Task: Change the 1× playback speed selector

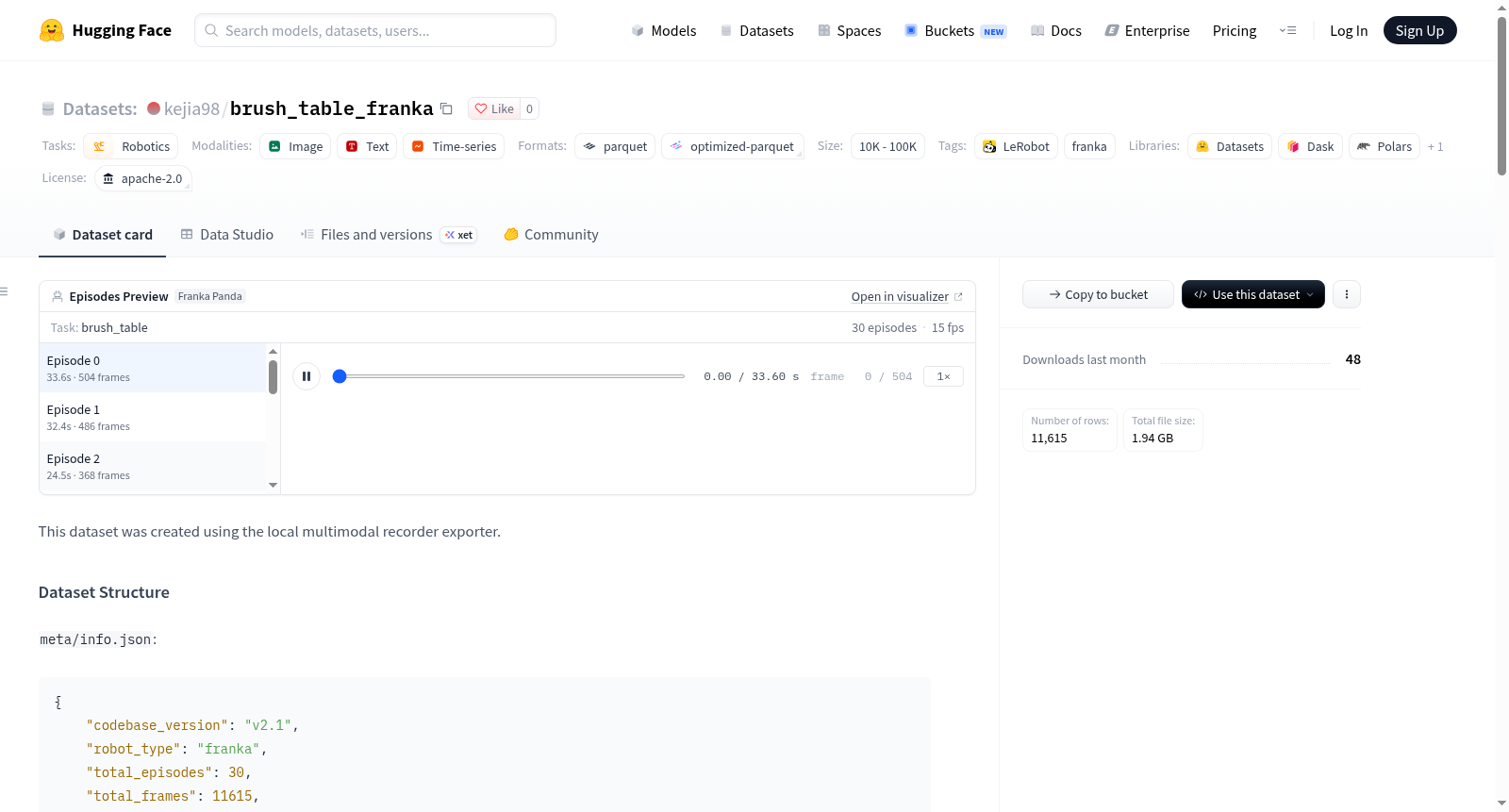Action: coord(943,376)
